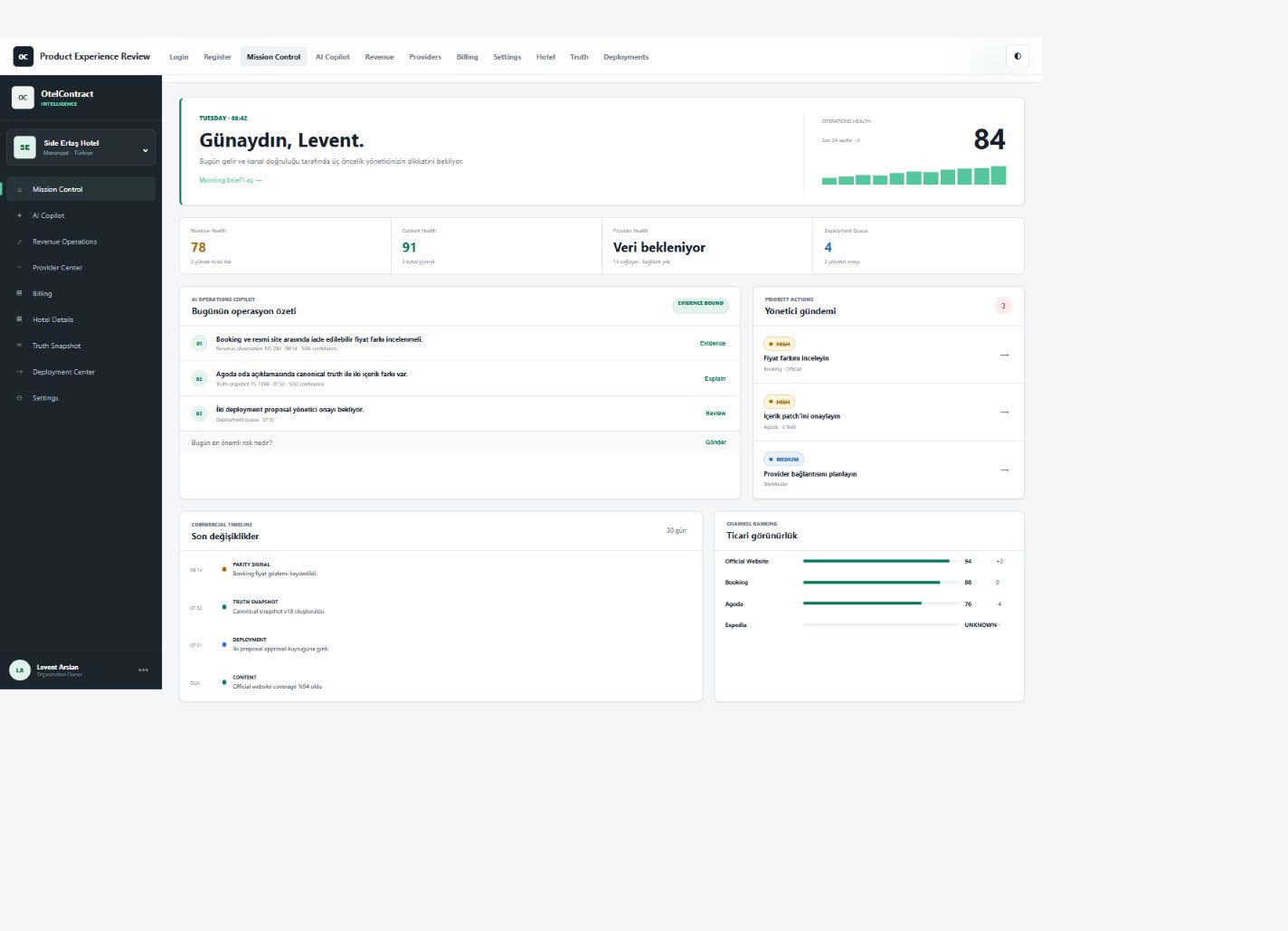Switch to the Deployments tab
Screen dimensions: 1288x931
(x=626, y=57)
